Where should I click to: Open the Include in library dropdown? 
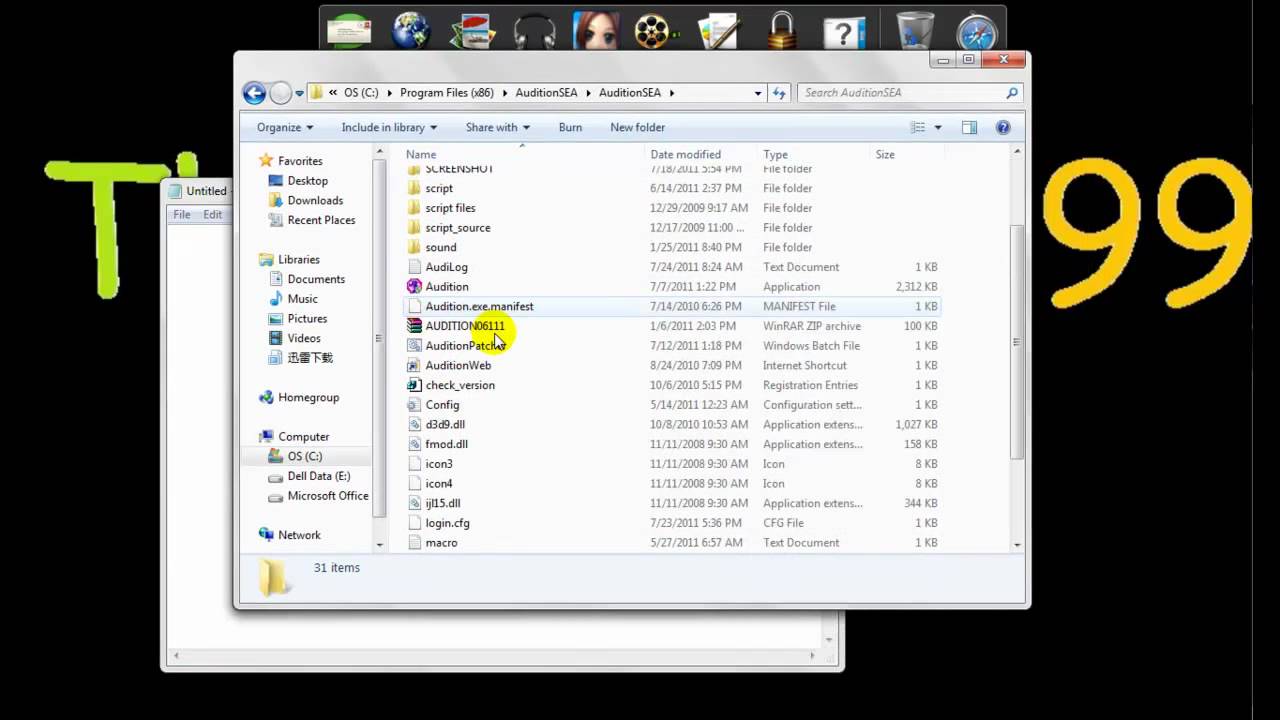pyautogui.click(x=389, y=127)
